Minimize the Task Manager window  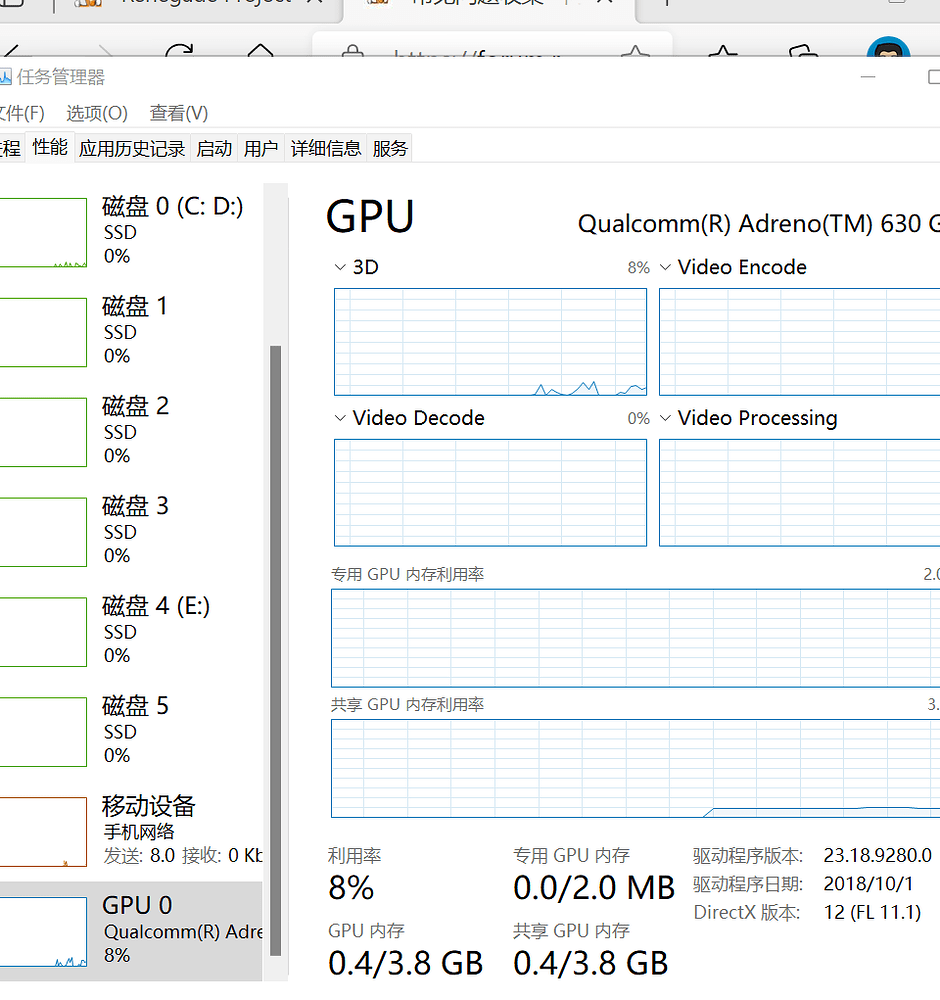point(867,77)
